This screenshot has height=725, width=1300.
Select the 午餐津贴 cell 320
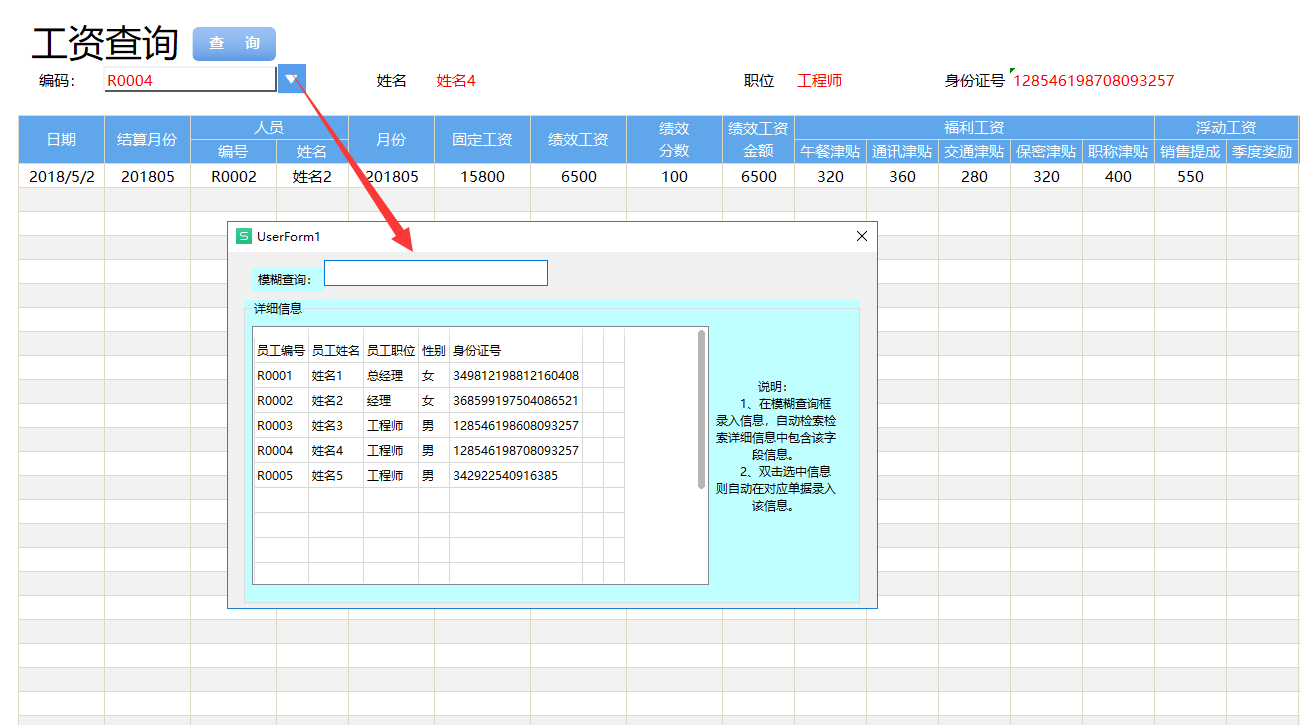click(831, 176)
